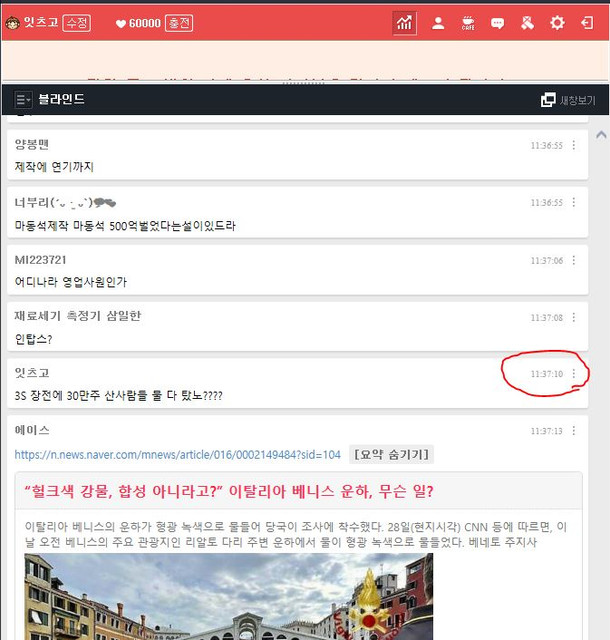Open options menu for 너부리 message
Viewport: 610px width, 640px height.
pos(574,202)
